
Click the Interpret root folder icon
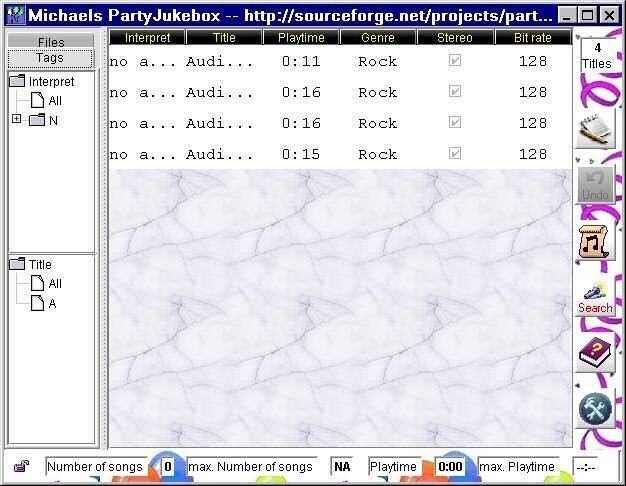click(x=17, y=81)
